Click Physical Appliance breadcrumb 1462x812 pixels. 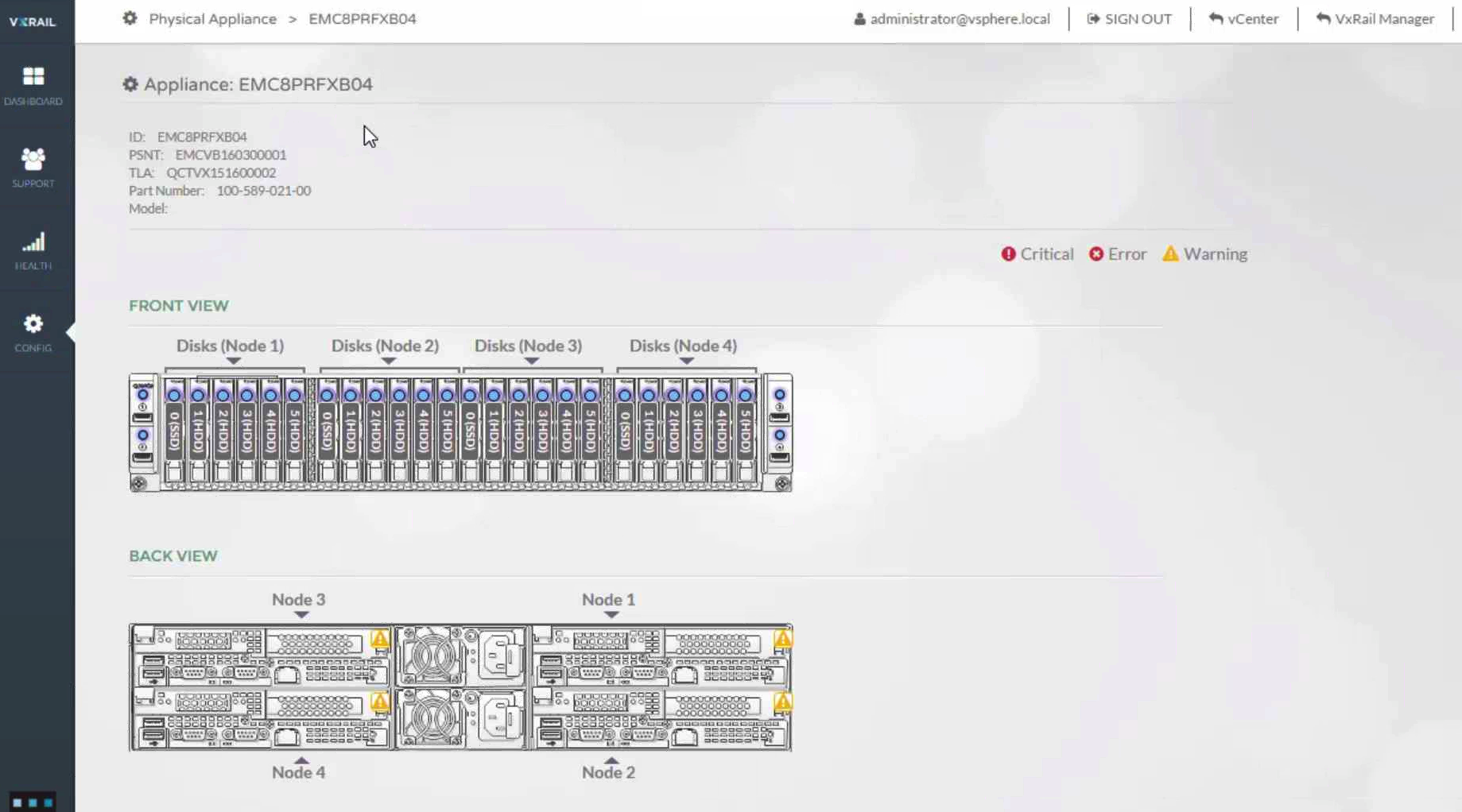click(x=212, y=19)
